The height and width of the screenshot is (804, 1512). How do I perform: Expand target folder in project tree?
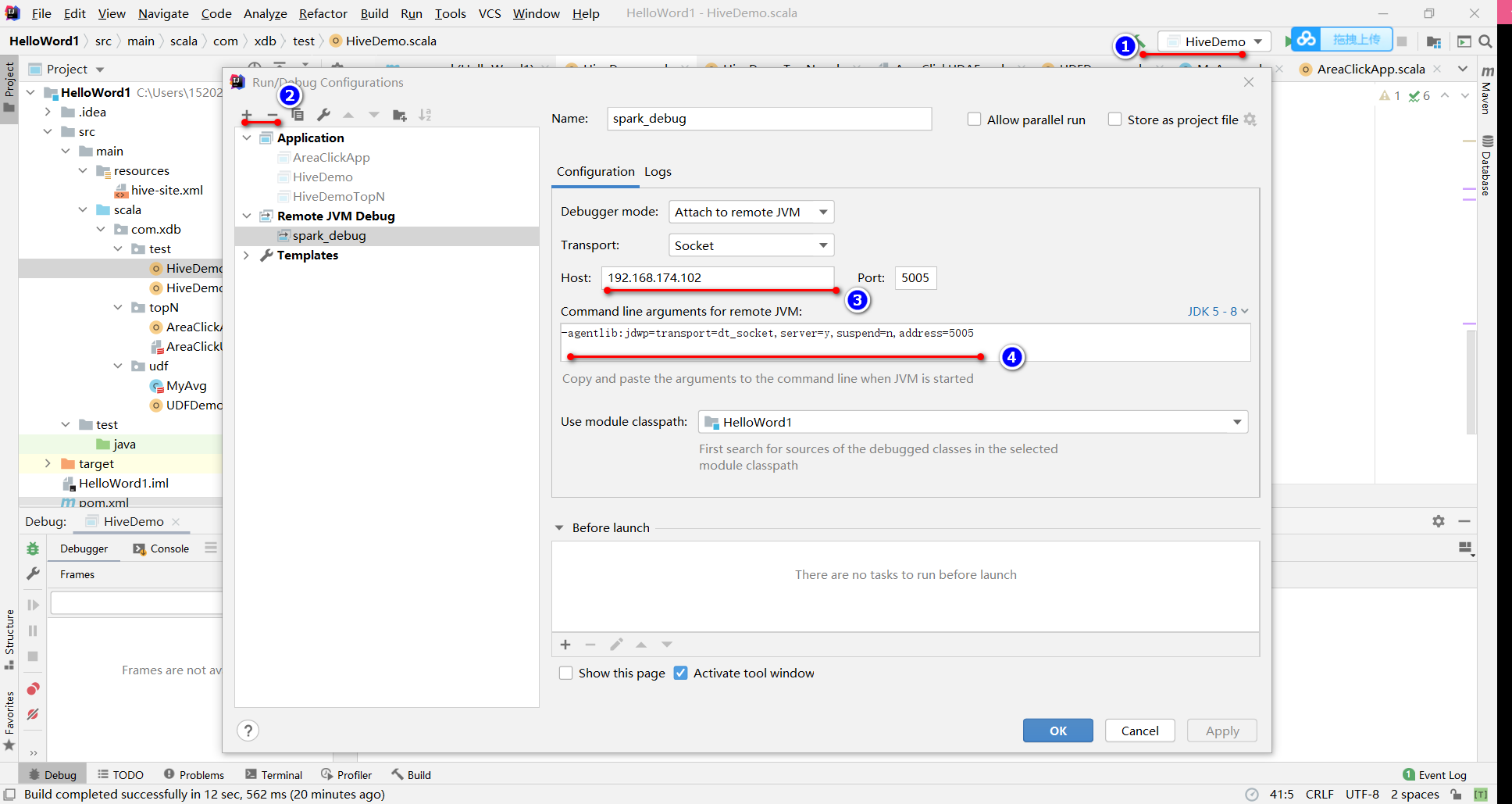click(x=48, y=463)
